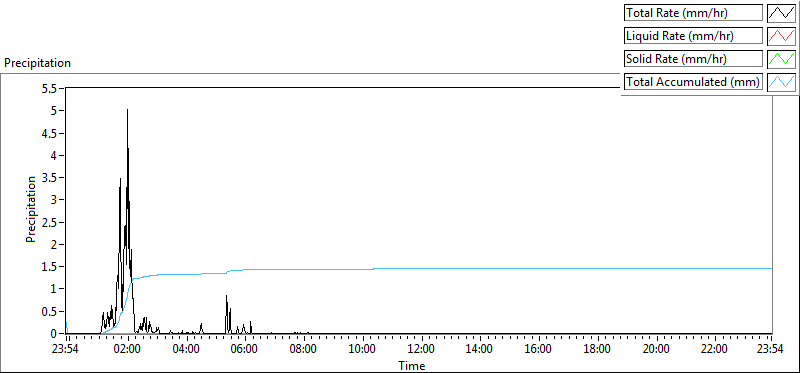Click the tallest black peak near 02:00
The height and width of the screenshot is (373, 800).
click(128, 110)
